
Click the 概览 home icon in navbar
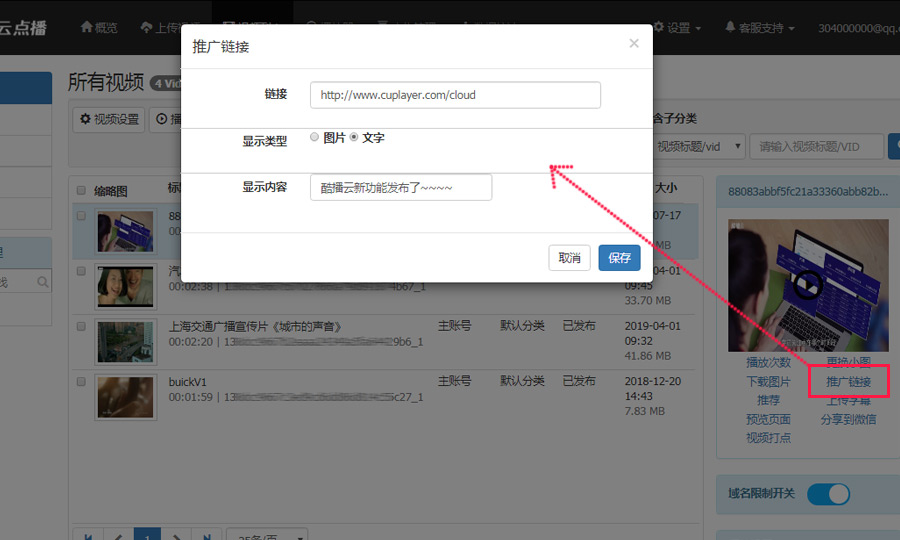[x=87, y=27]
